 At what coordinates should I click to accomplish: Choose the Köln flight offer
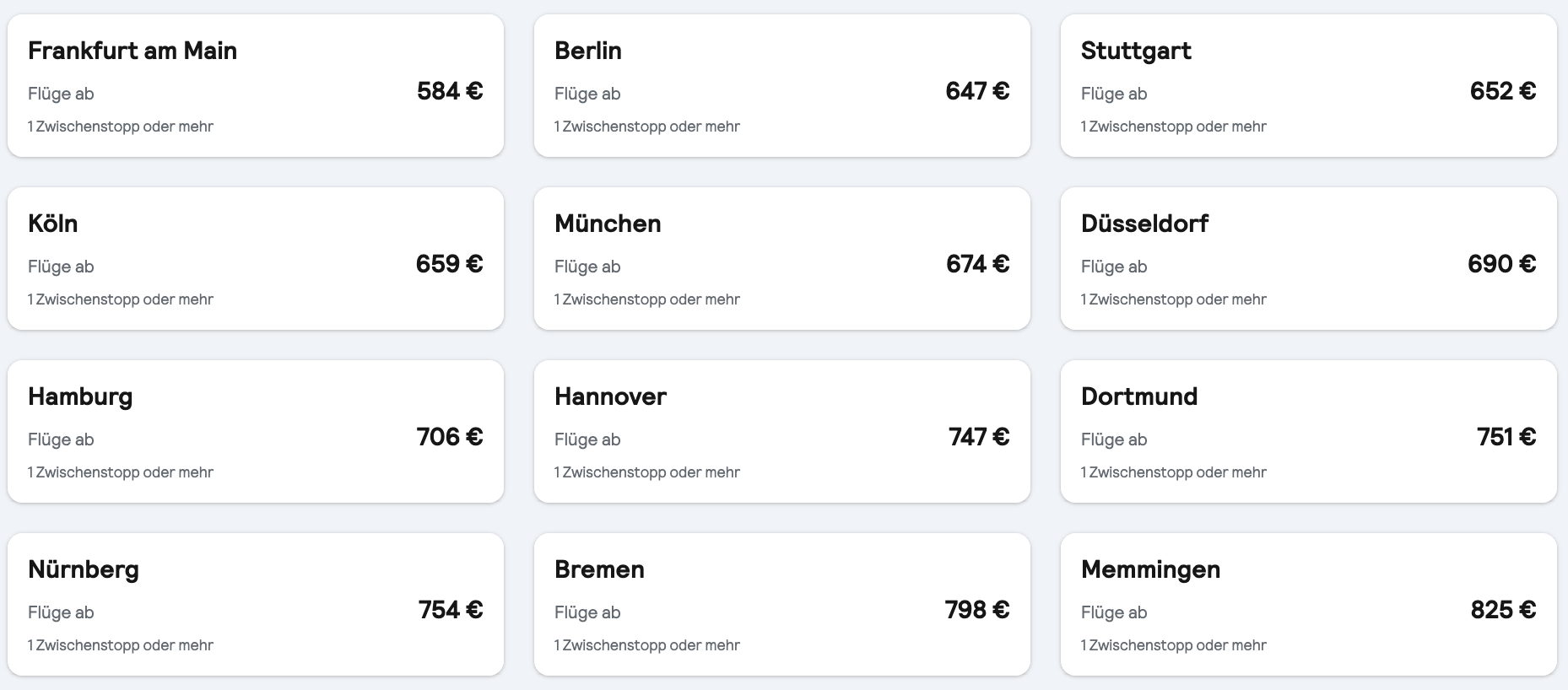[x=256, y=258]
